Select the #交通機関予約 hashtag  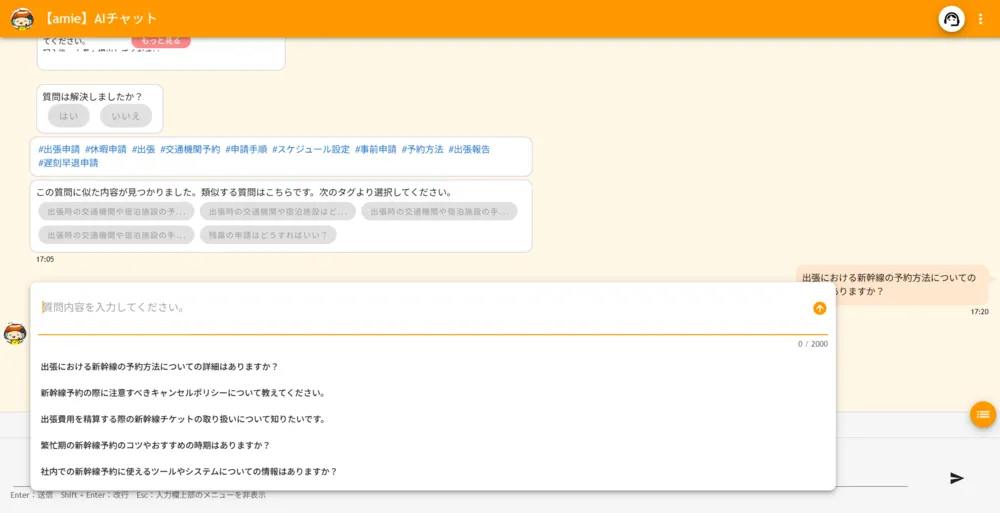pos(190,149)
